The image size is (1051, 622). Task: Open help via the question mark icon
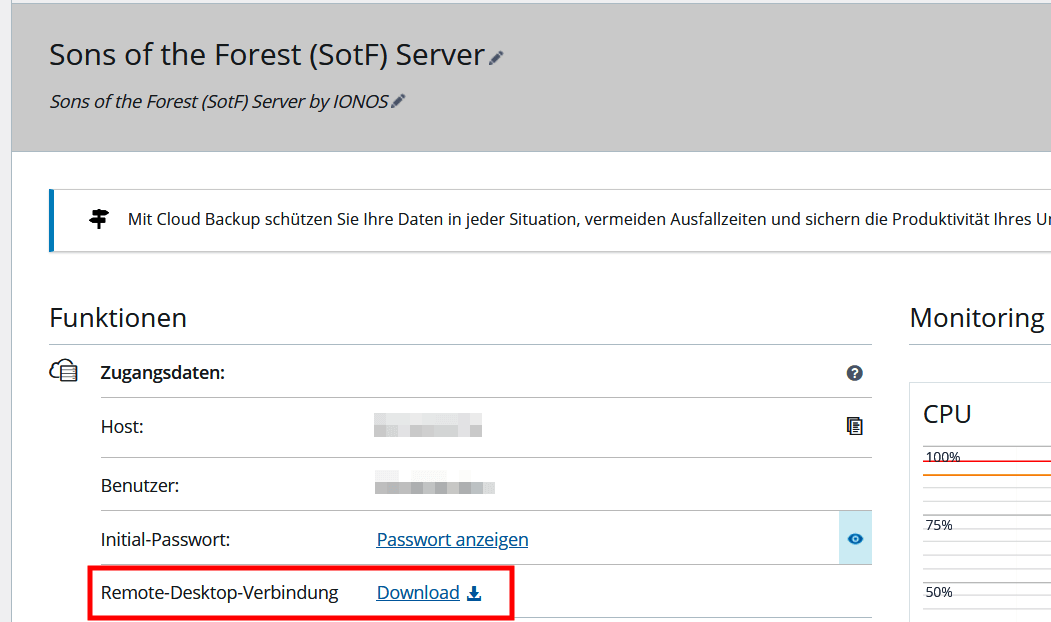(x=854, y=372)
